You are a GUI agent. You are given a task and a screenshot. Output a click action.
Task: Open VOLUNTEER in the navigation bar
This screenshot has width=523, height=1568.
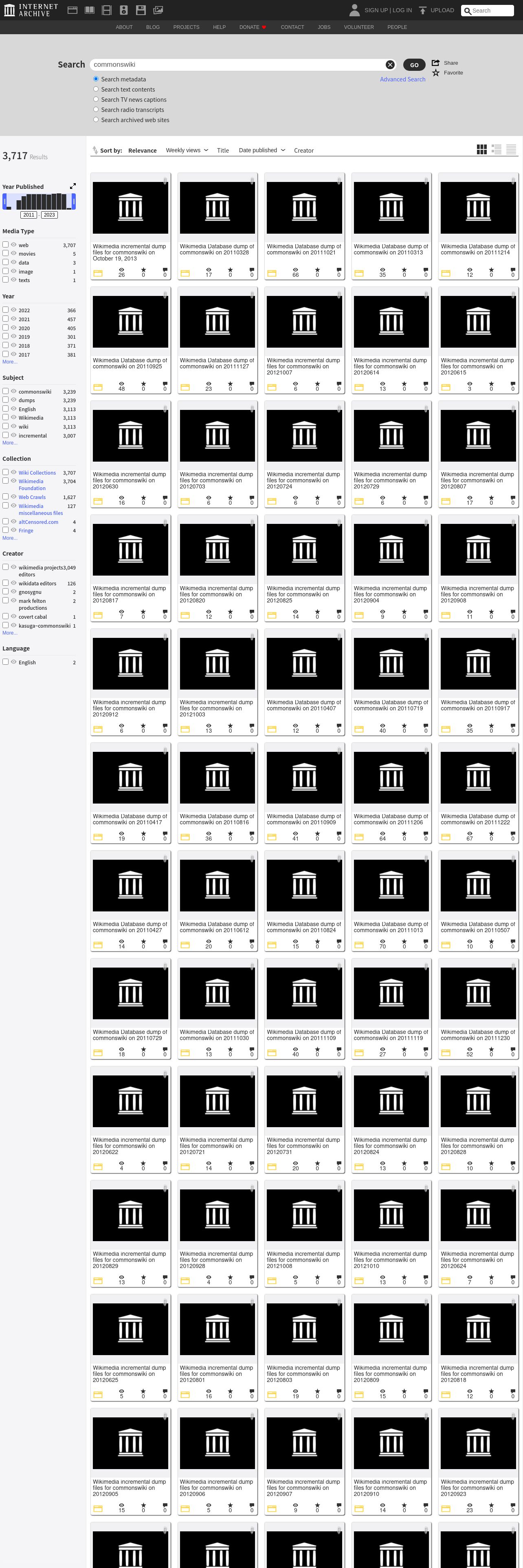[358, 27]
